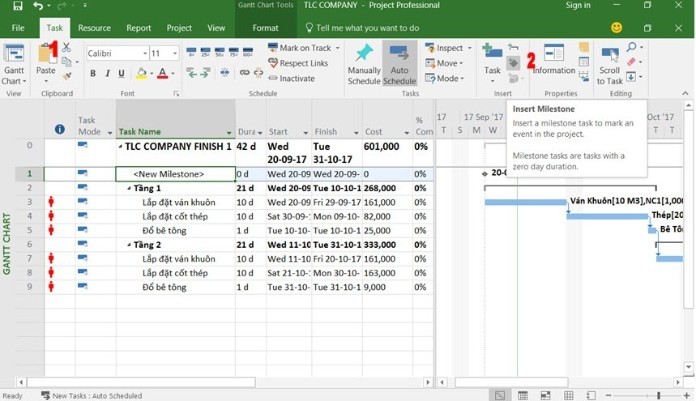Toggle Bold formatting
This screenshot has height=401, width=696.
pyautogui.click(x=93, y=73)
